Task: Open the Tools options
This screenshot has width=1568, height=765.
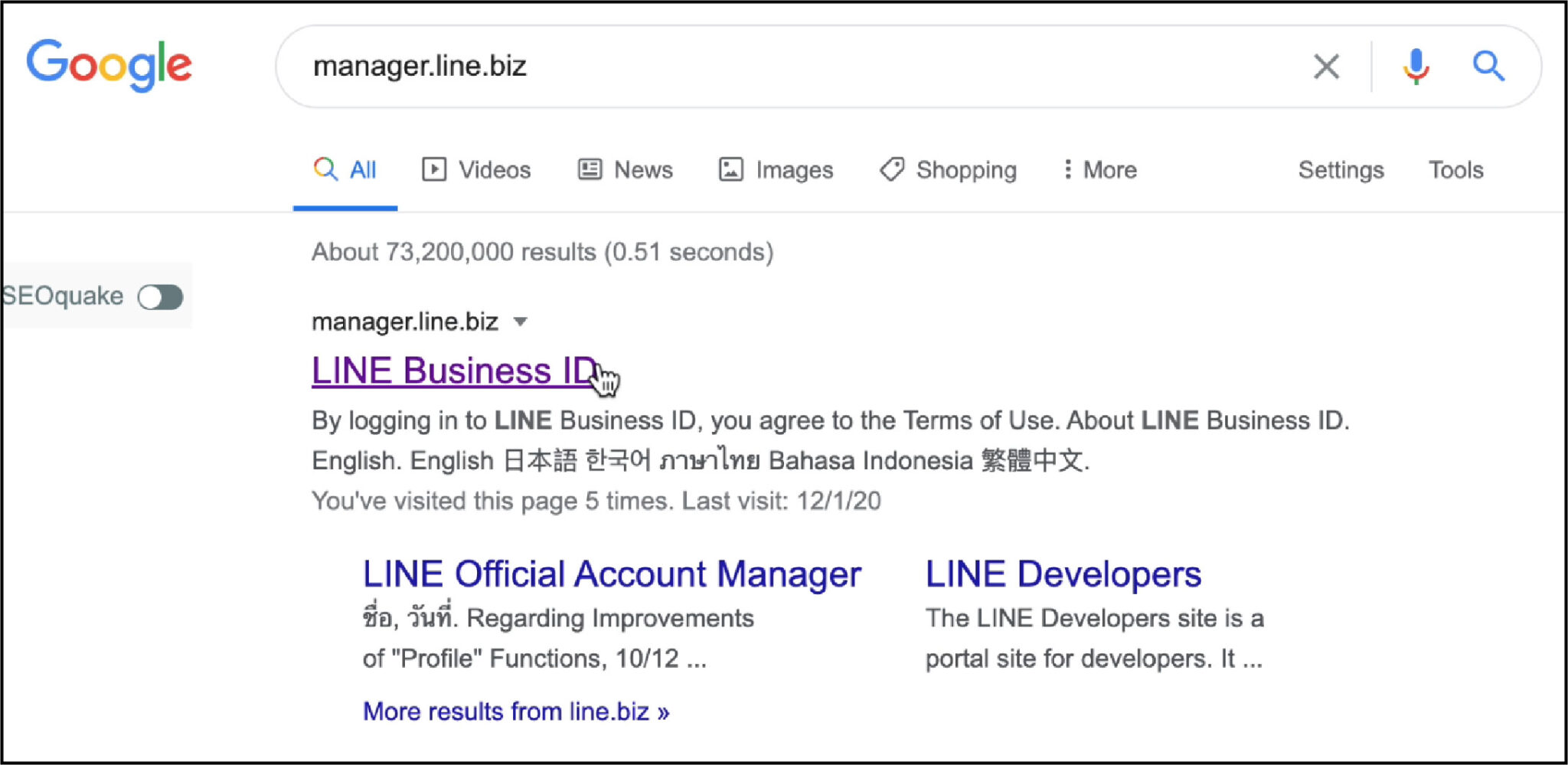Action: (1455, 169)
